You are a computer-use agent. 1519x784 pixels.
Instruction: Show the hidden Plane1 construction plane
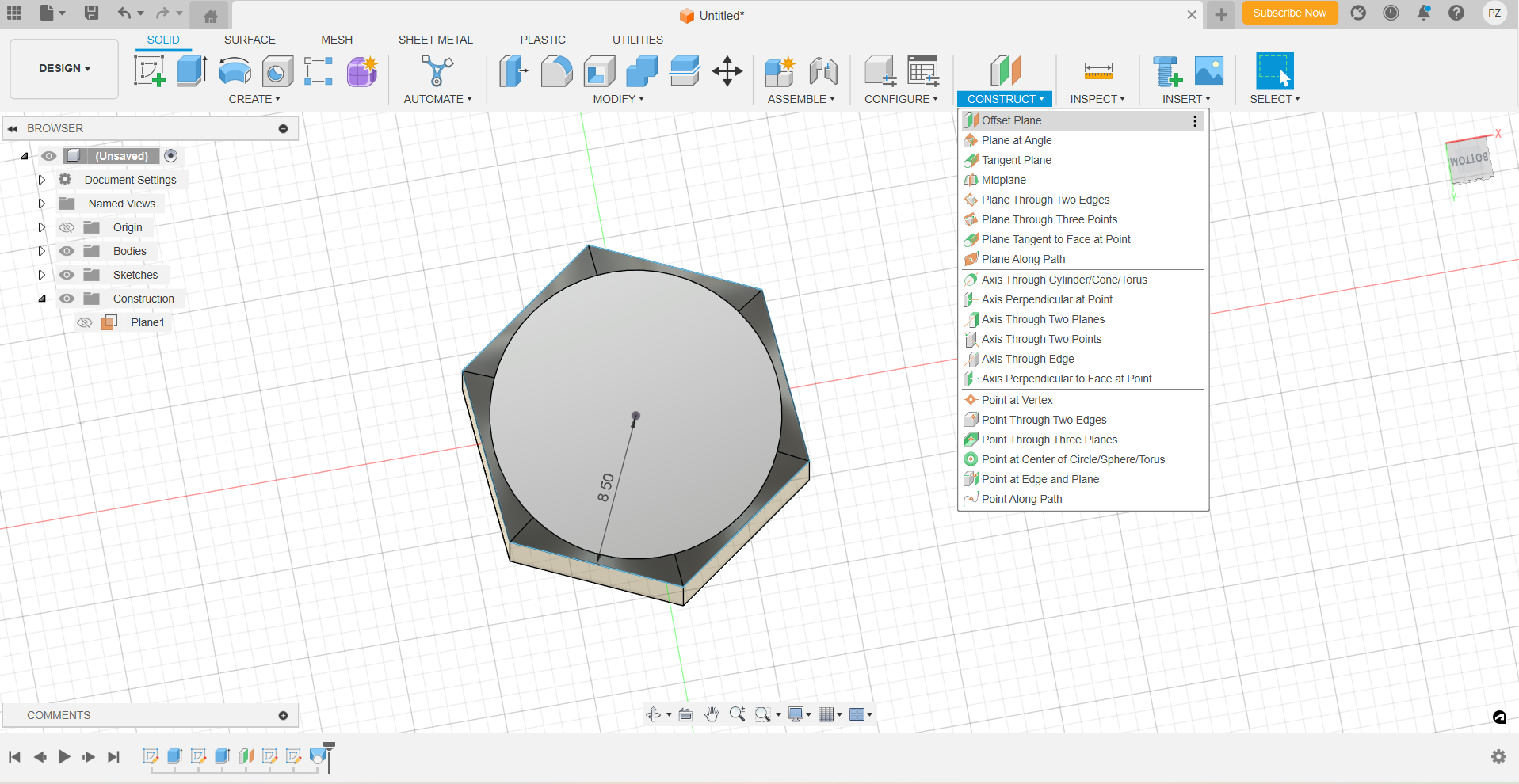[85, 322]
